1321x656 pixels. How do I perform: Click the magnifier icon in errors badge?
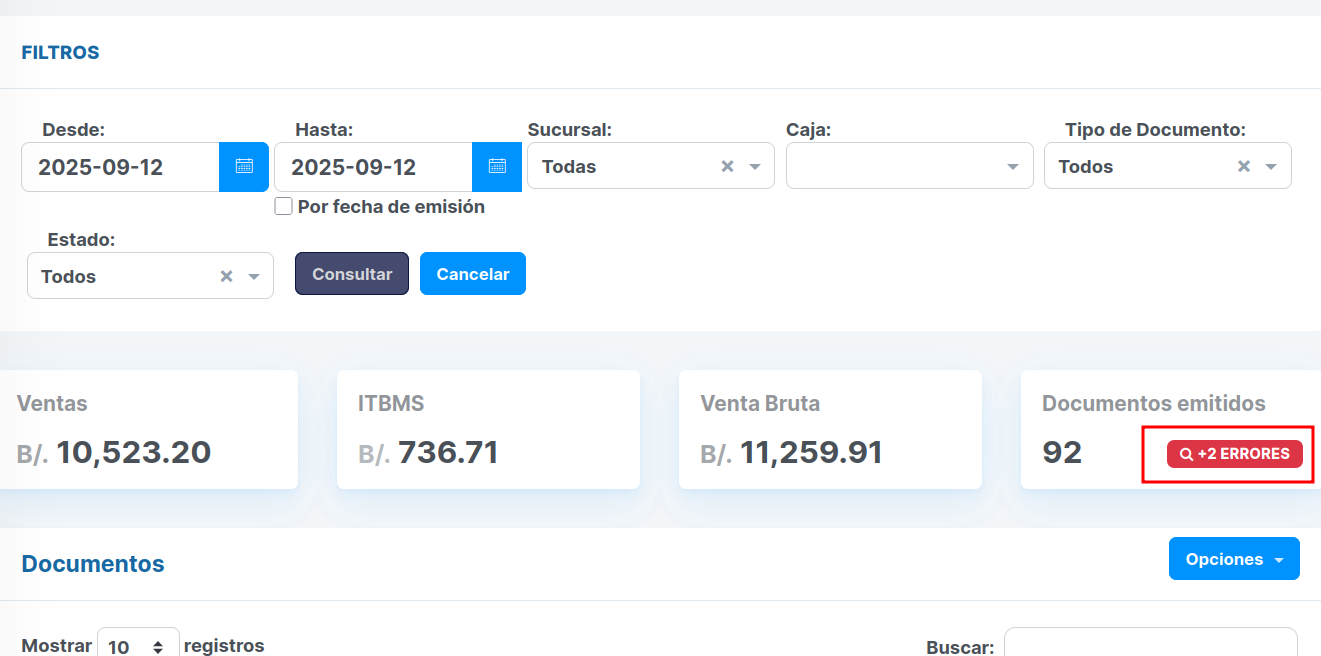1186,454
